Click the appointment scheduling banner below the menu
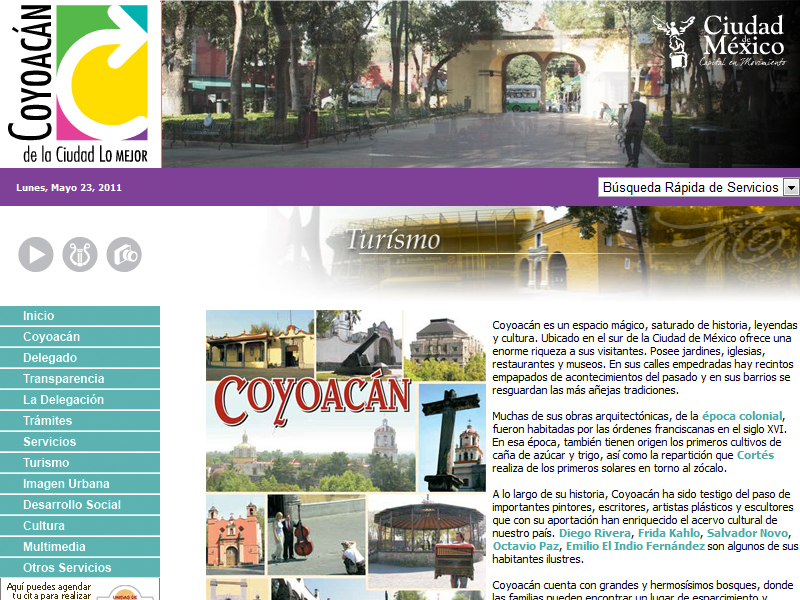Viewport: 800px width, 600px height. [x=80, y=589]
